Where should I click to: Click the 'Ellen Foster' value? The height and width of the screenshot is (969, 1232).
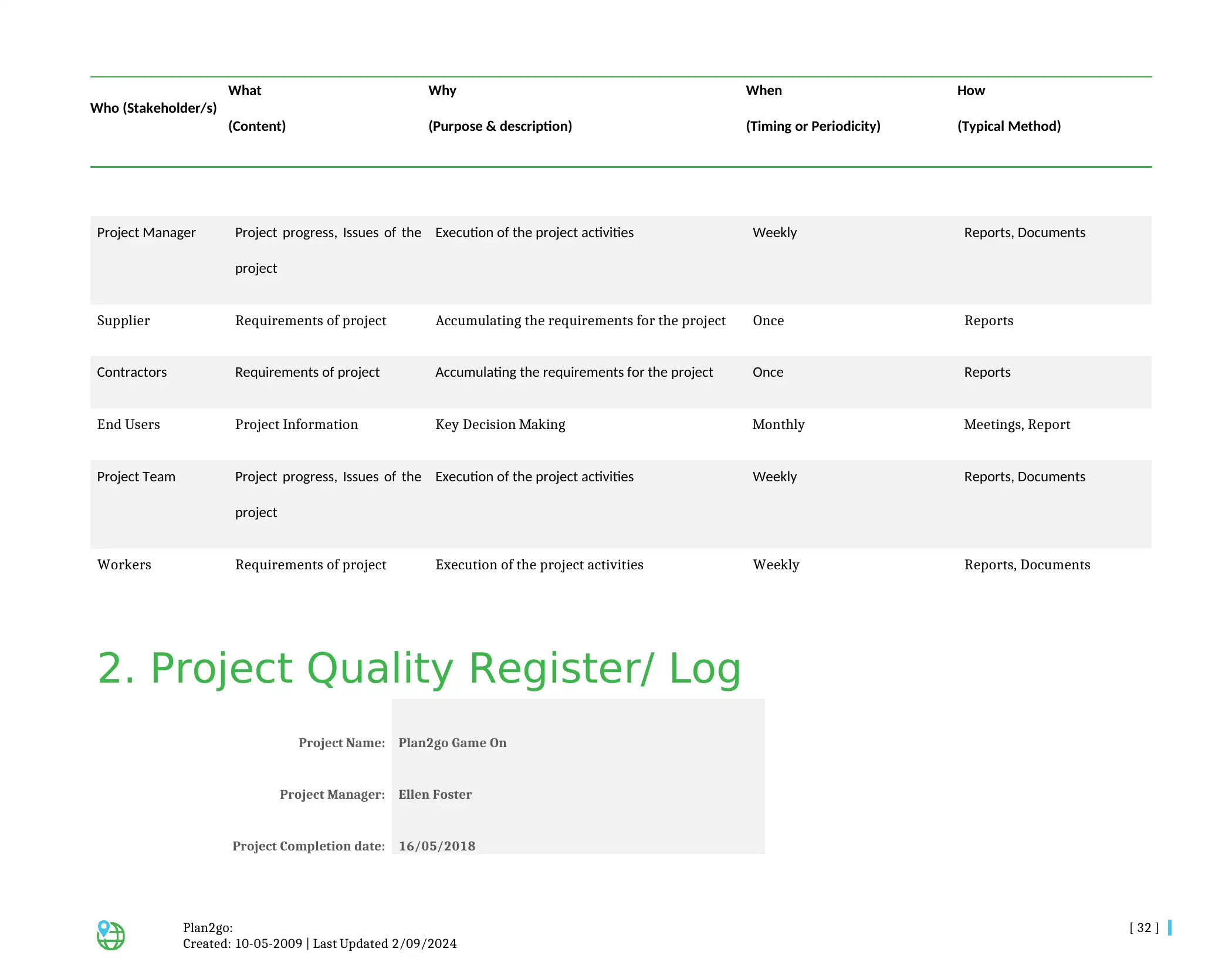[435, 794]
